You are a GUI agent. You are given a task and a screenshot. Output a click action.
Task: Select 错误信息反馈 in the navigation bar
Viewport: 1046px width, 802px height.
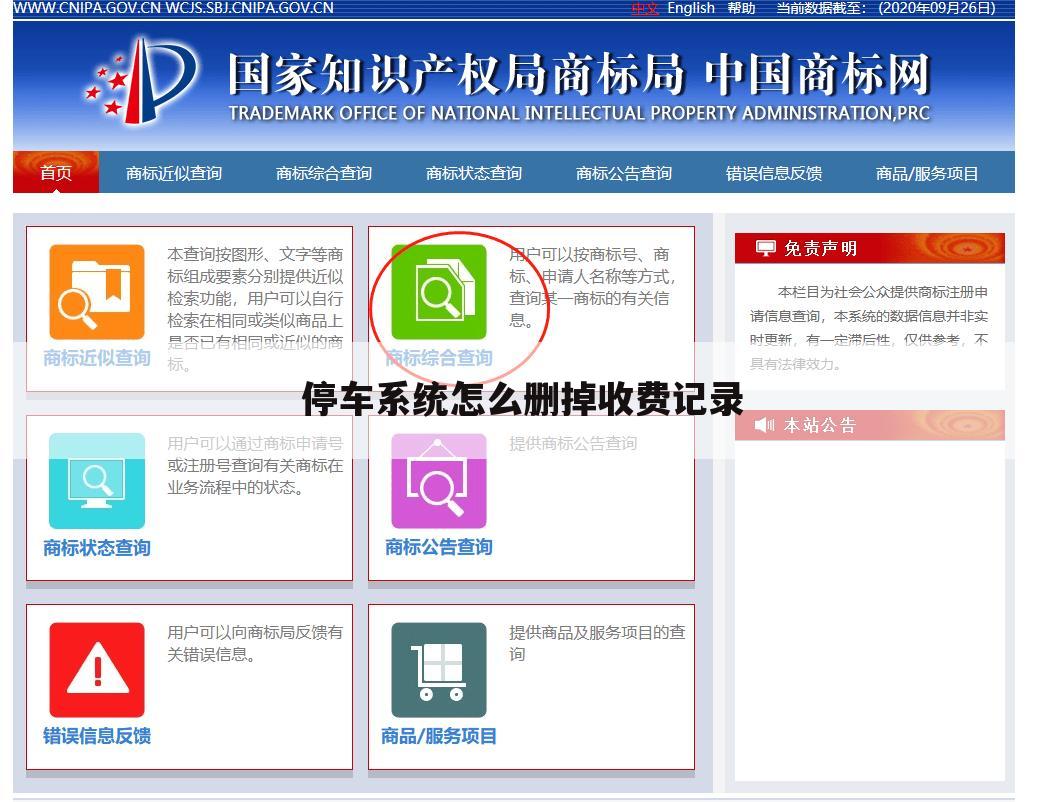click(774, 173)
